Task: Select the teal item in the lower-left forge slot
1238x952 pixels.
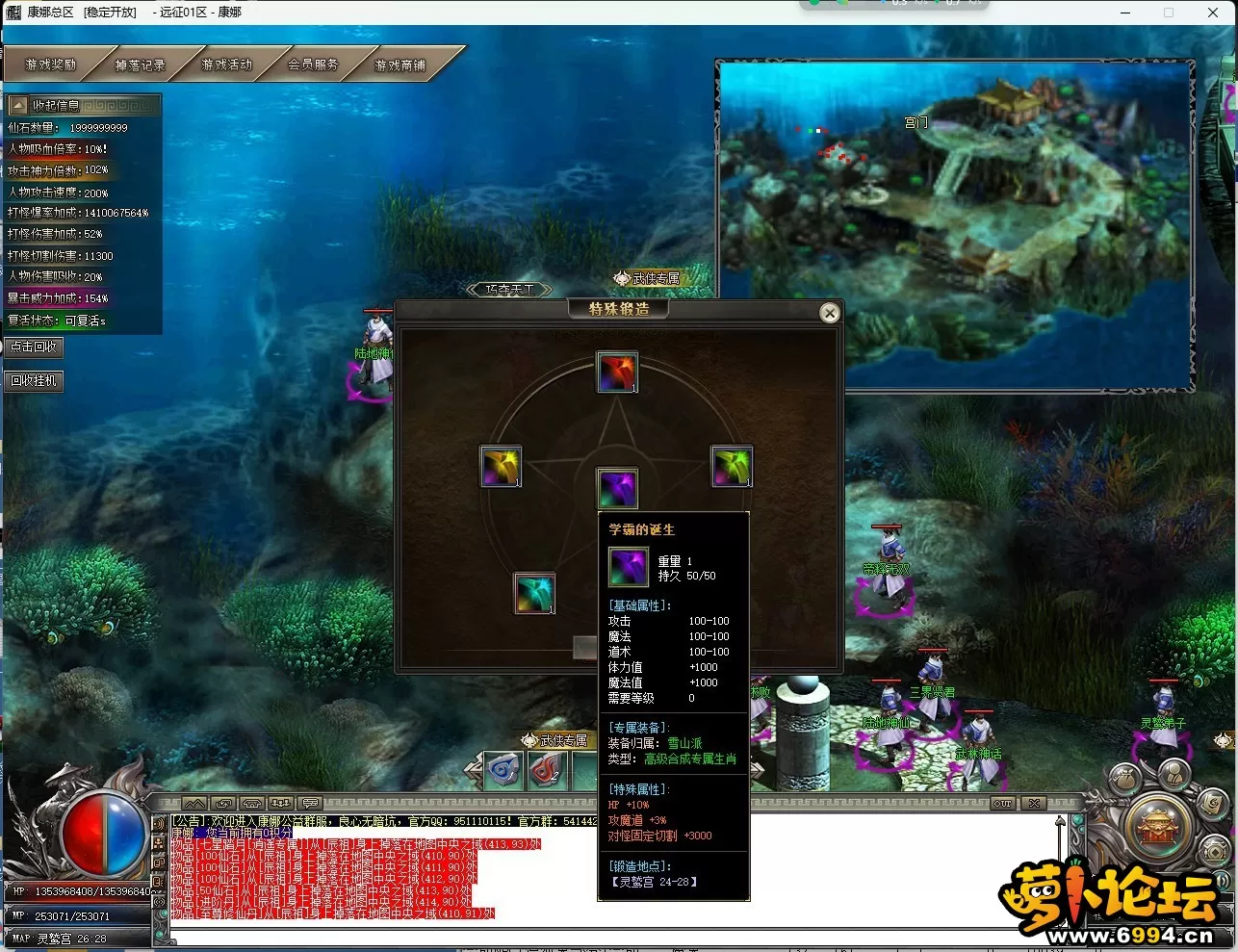Action: (x=534, y=593)
